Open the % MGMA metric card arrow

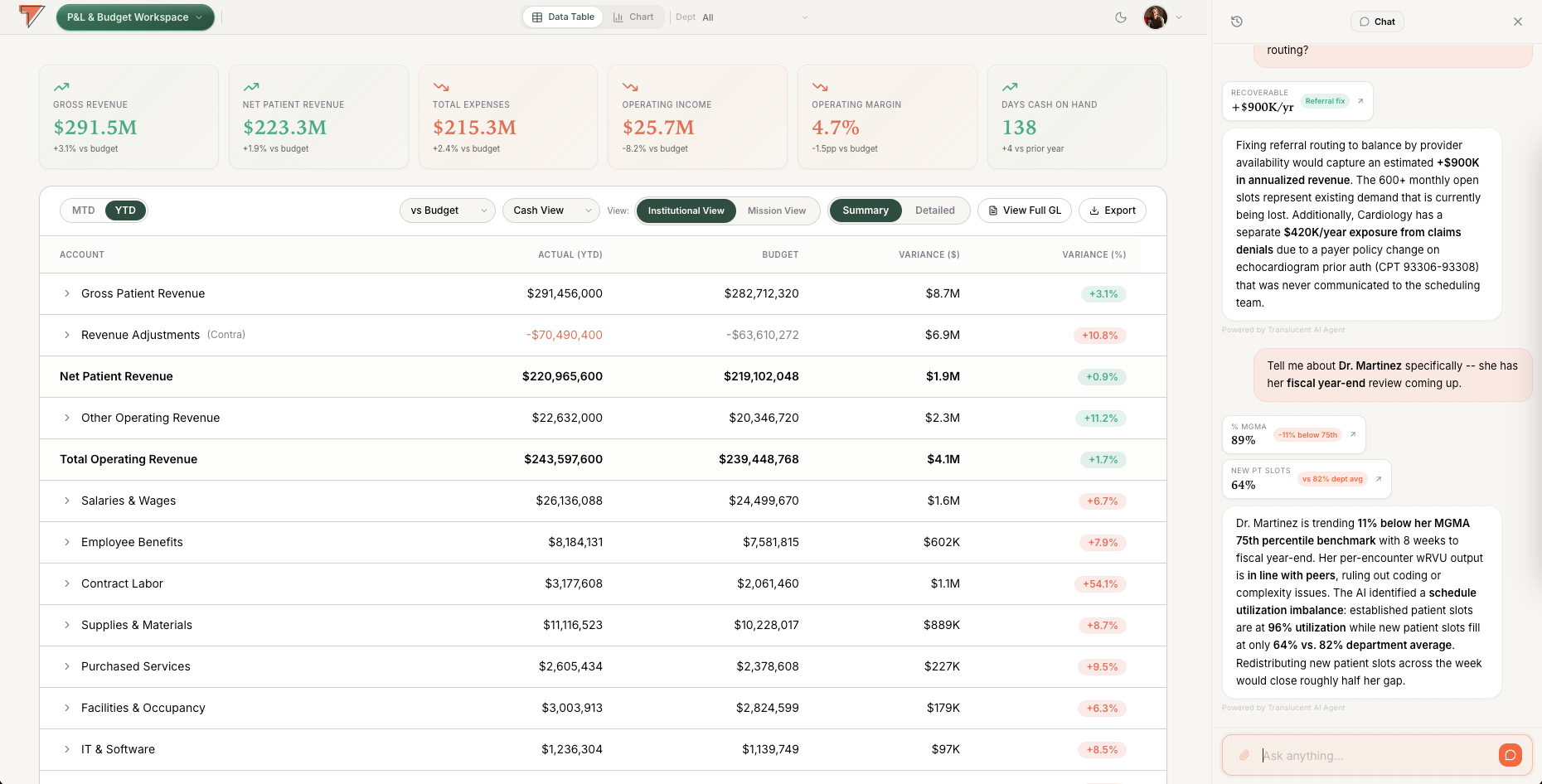tap(1353, 434)
